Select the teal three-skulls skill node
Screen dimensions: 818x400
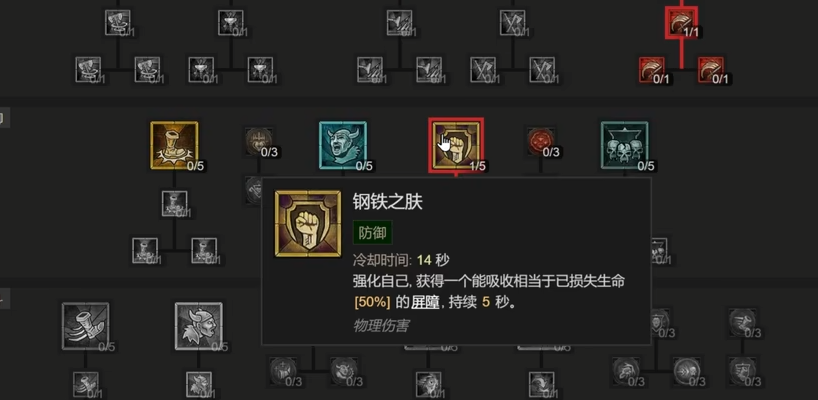click(x=624, y=146)
